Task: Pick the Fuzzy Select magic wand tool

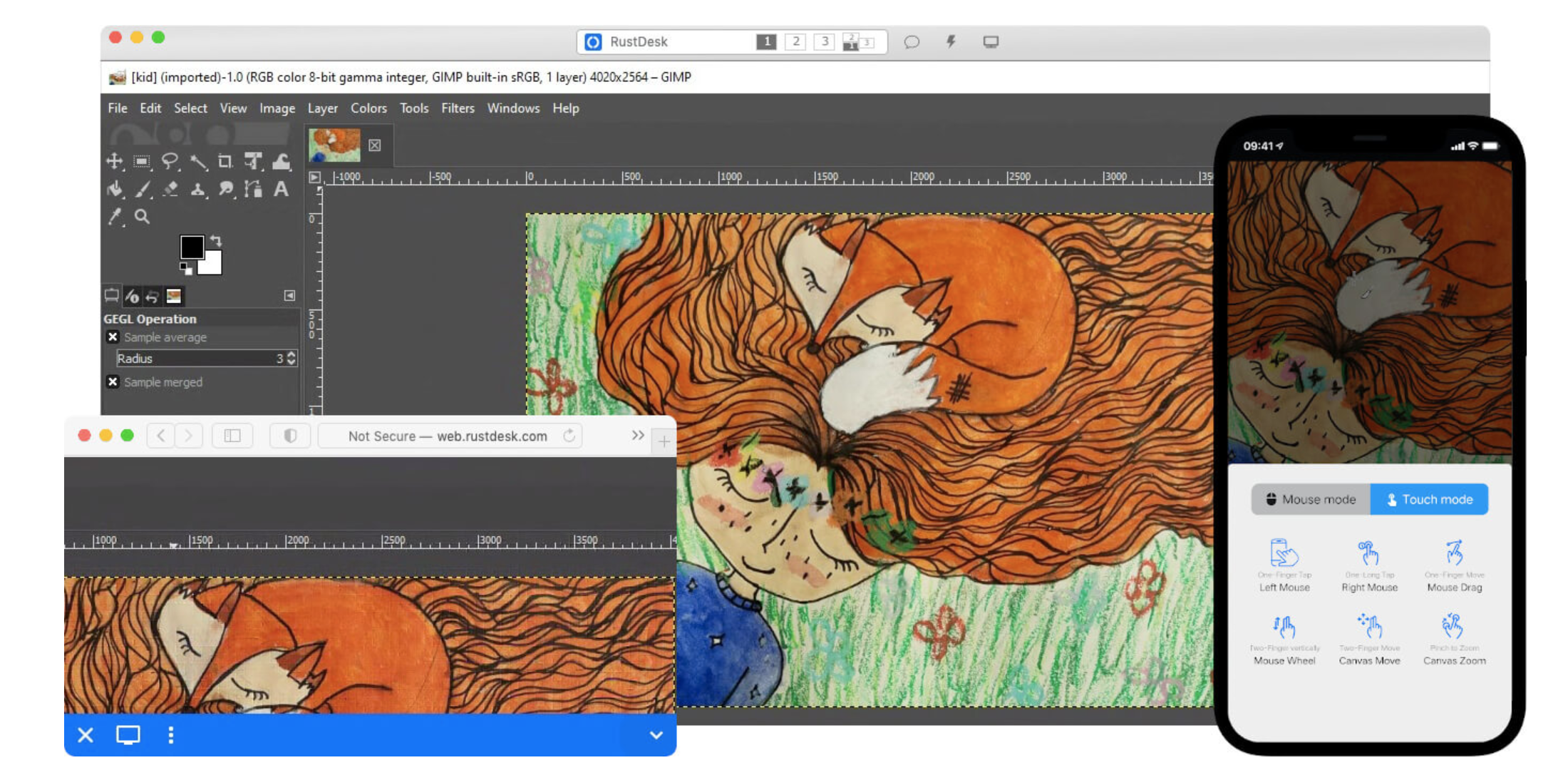Action: pos(198,162)
